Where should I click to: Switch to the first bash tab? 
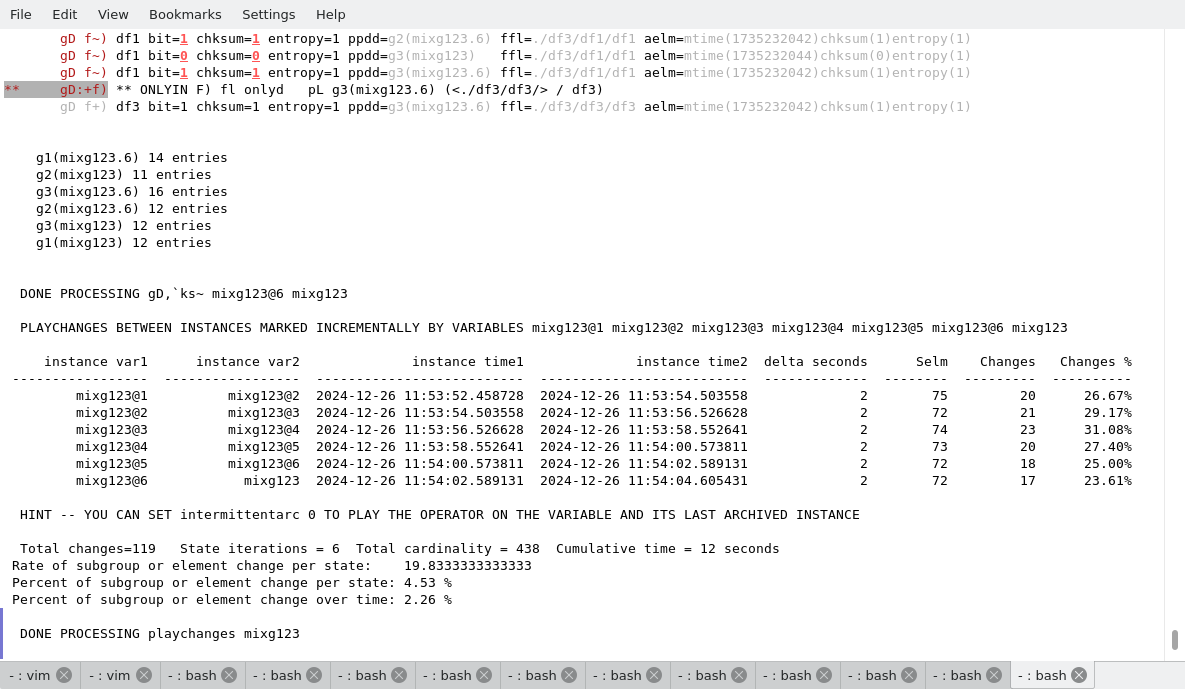tap(192, 675)
